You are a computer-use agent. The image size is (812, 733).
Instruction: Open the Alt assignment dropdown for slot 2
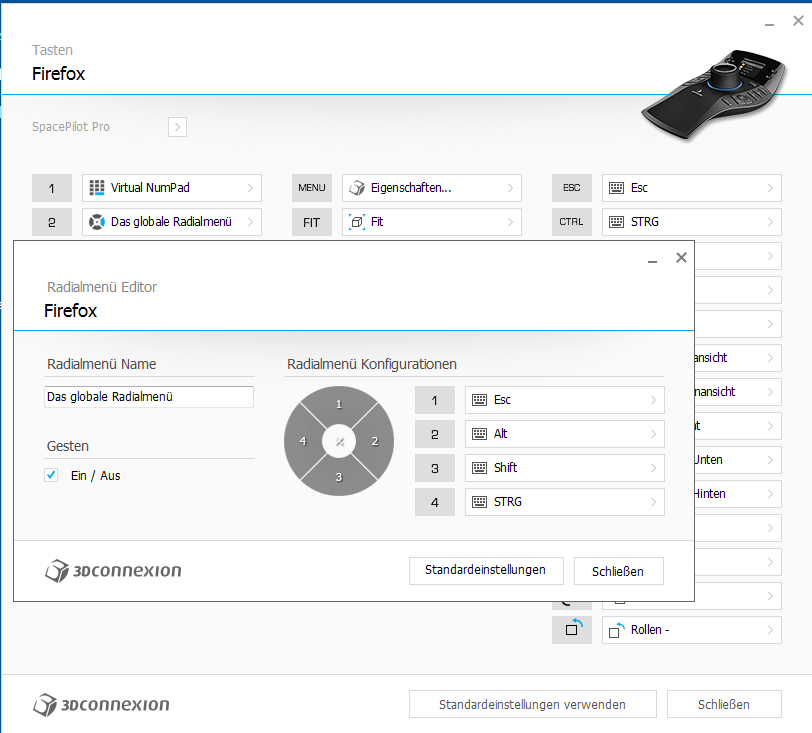pos(564,434)
